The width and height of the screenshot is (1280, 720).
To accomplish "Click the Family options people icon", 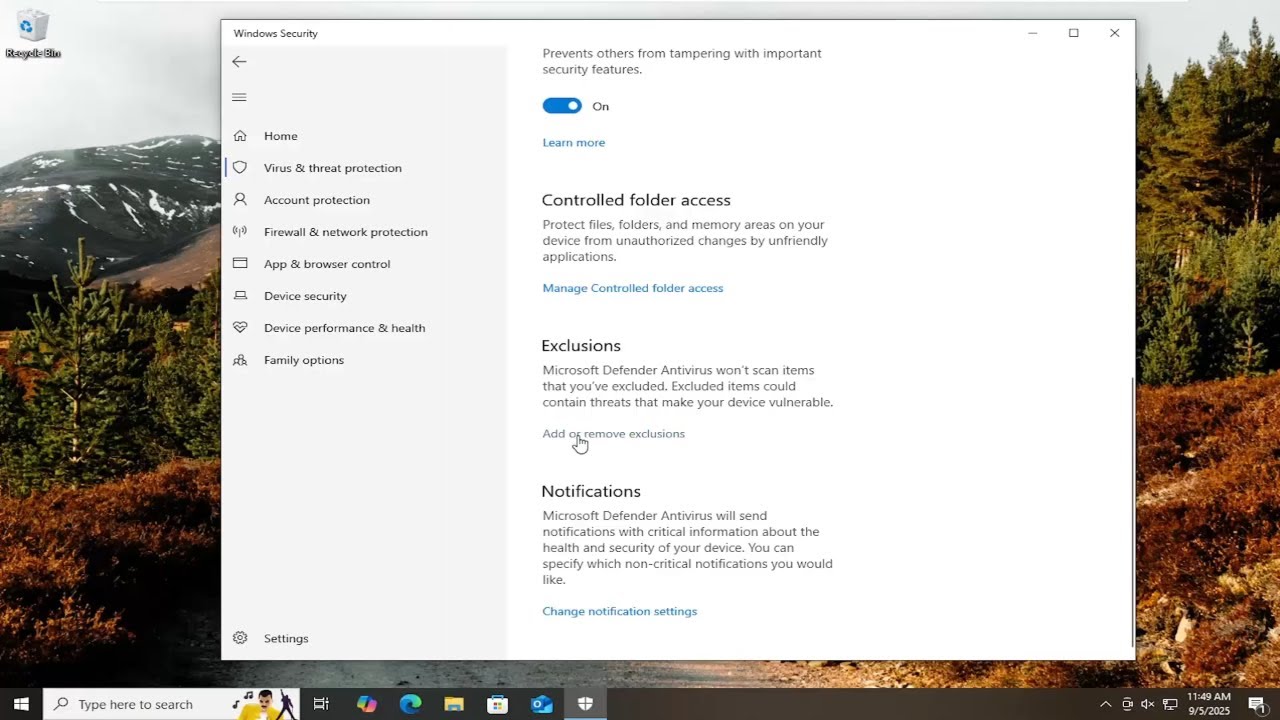I will coord(240,360).
